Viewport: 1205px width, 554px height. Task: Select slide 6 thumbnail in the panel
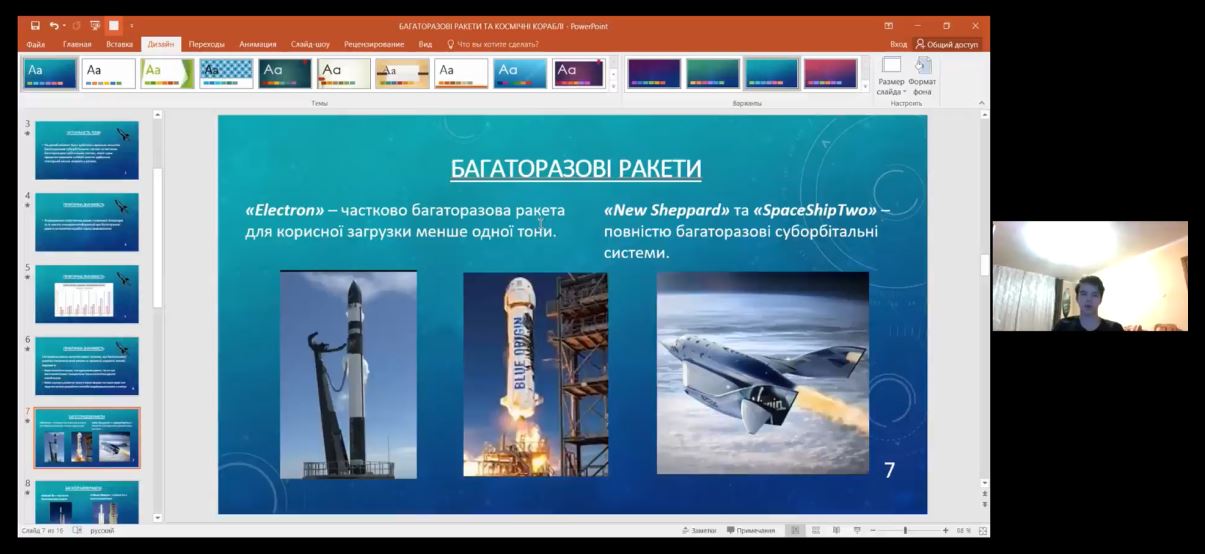point(86,365)
